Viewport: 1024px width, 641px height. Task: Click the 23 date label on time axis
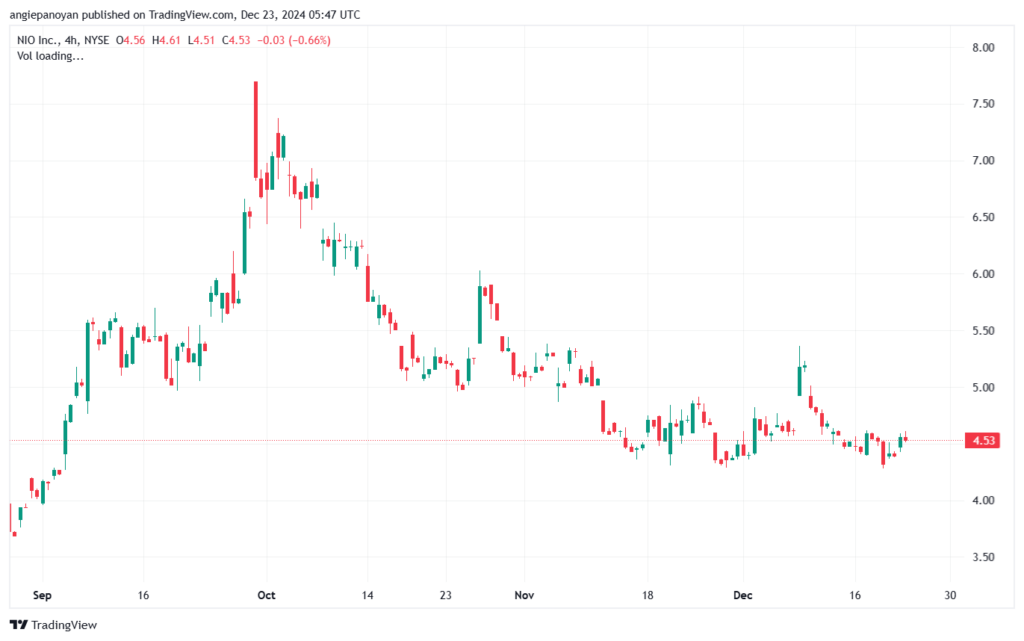[x=445, y=595]
